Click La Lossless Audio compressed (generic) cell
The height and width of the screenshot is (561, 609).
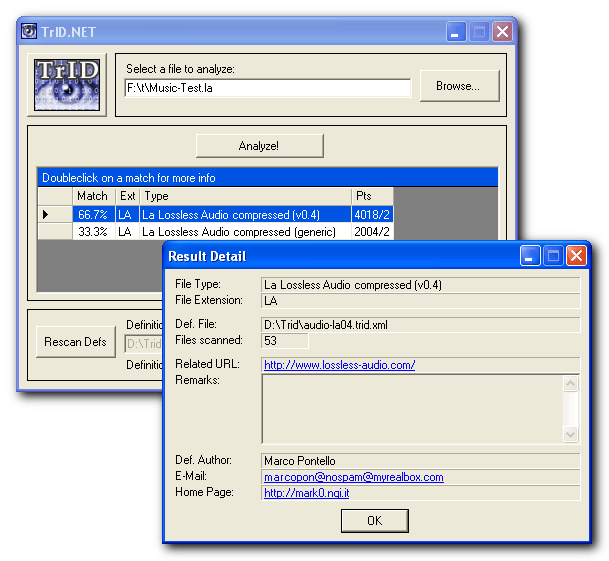(x=245, y=232)
